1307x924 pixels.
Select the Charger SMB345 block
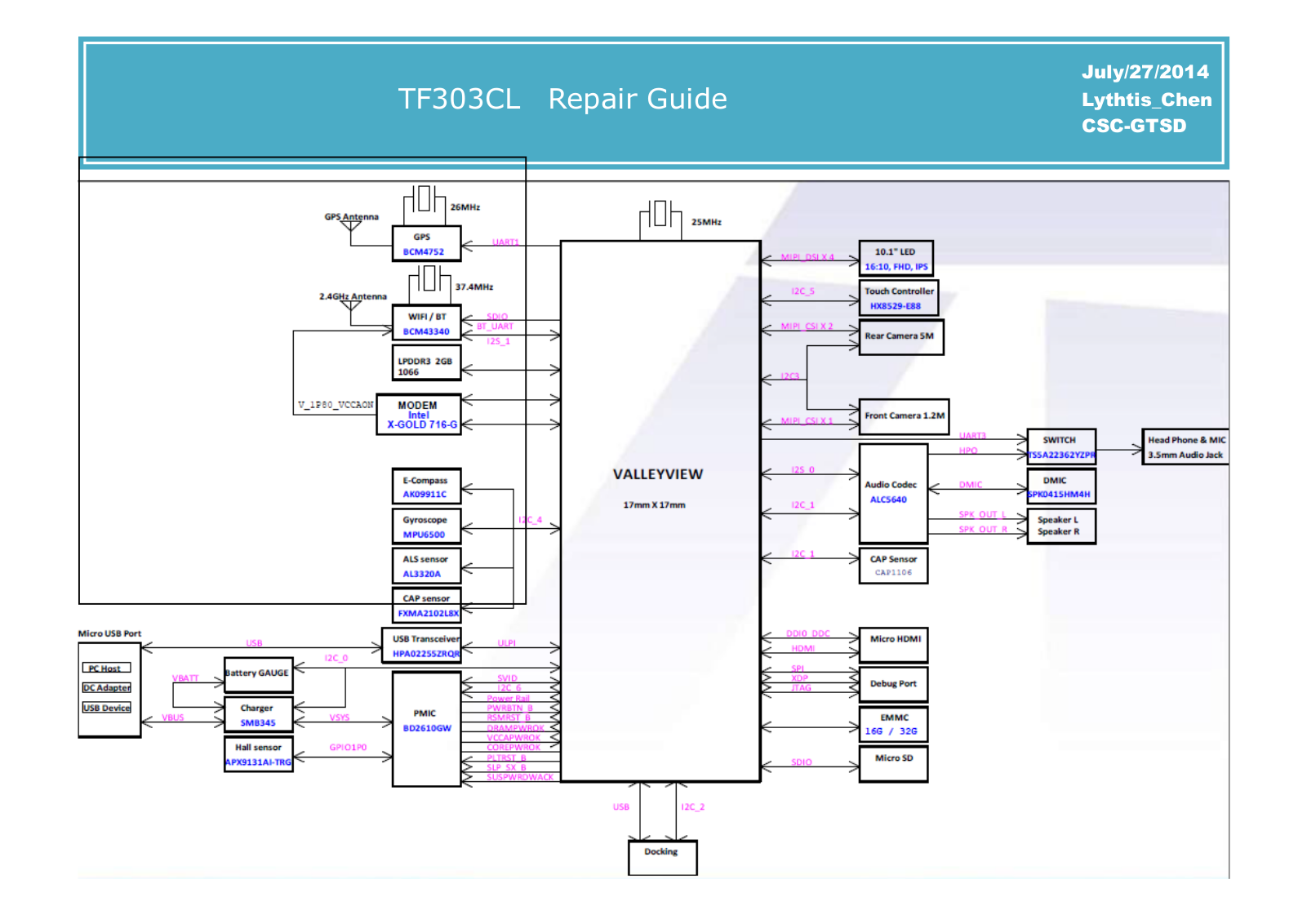pyautogui.click(x=258, y=714)
